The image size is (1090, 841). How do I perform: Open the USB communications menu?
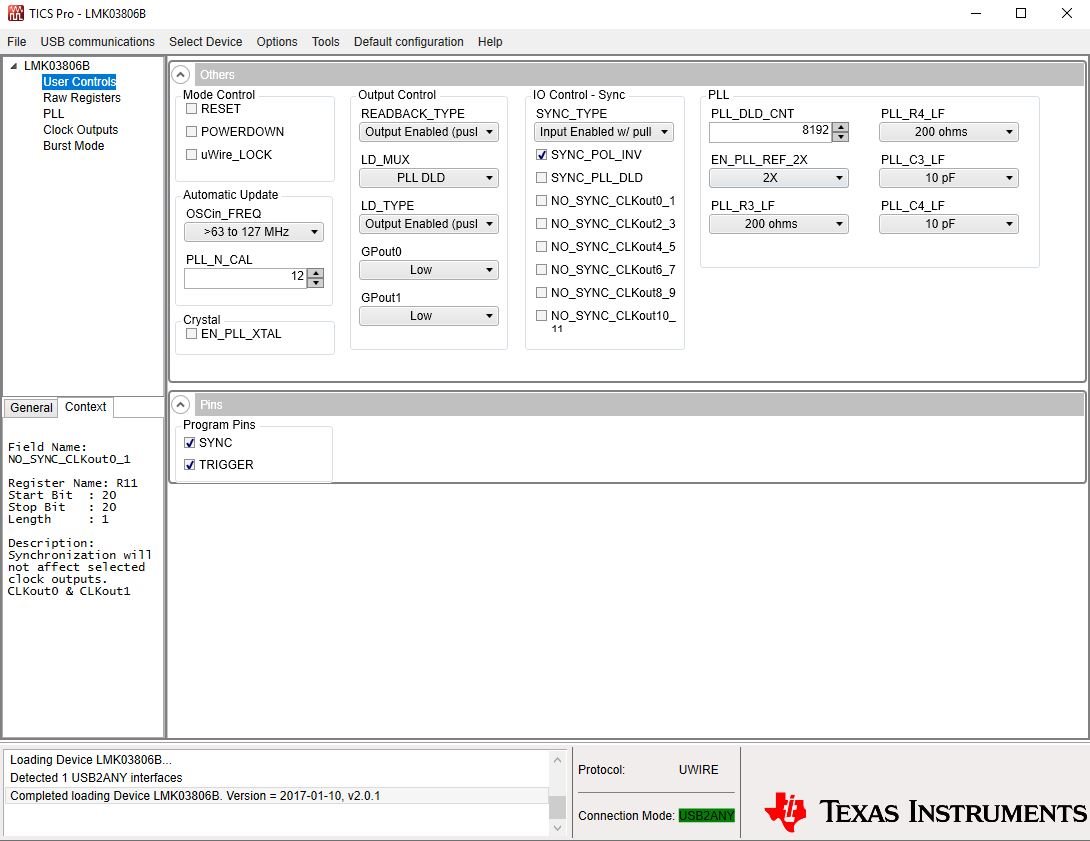click(97, 42)
